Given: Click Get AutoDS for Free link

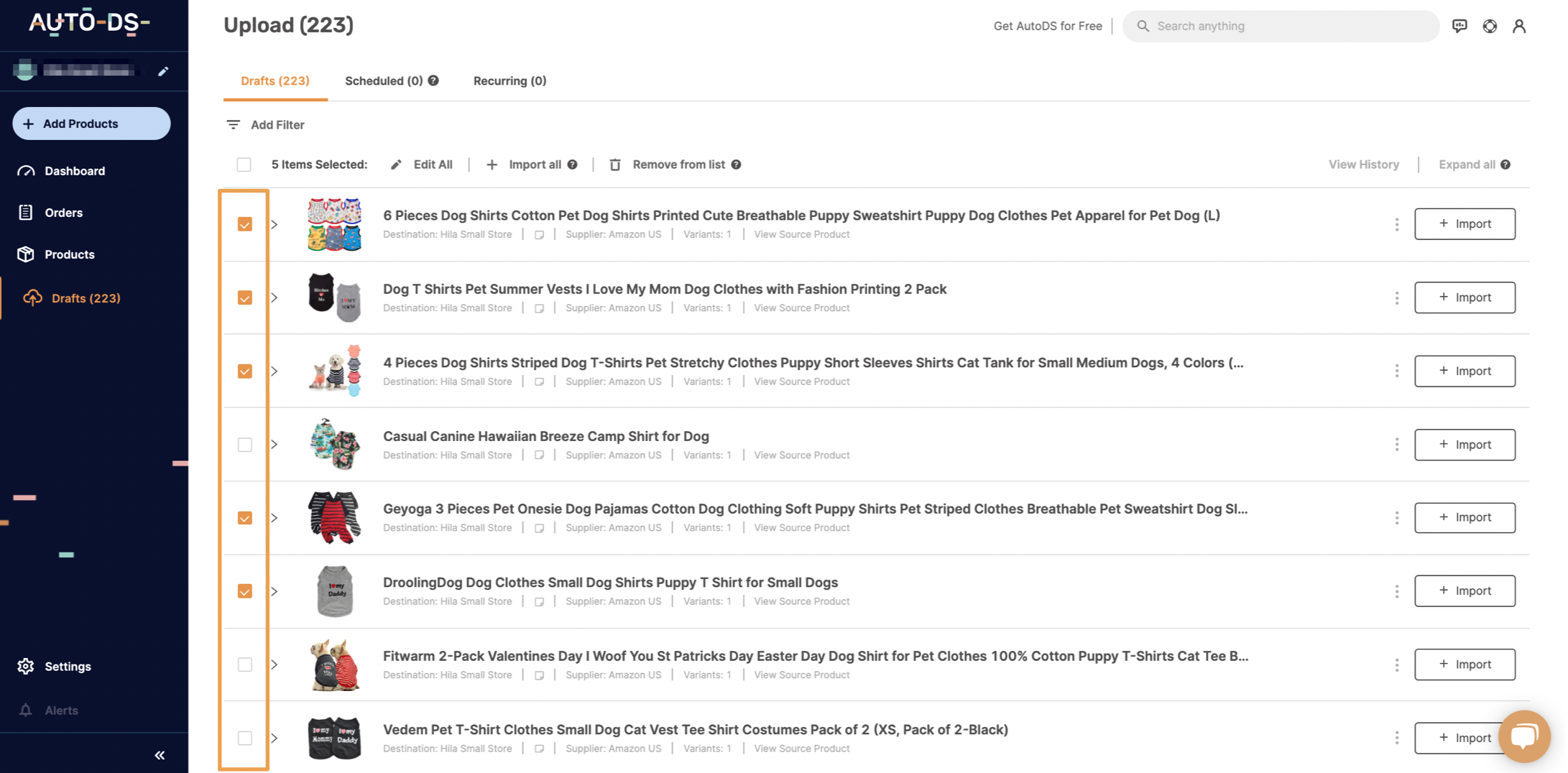Looking at the screenshot, I should (1047, 26).
